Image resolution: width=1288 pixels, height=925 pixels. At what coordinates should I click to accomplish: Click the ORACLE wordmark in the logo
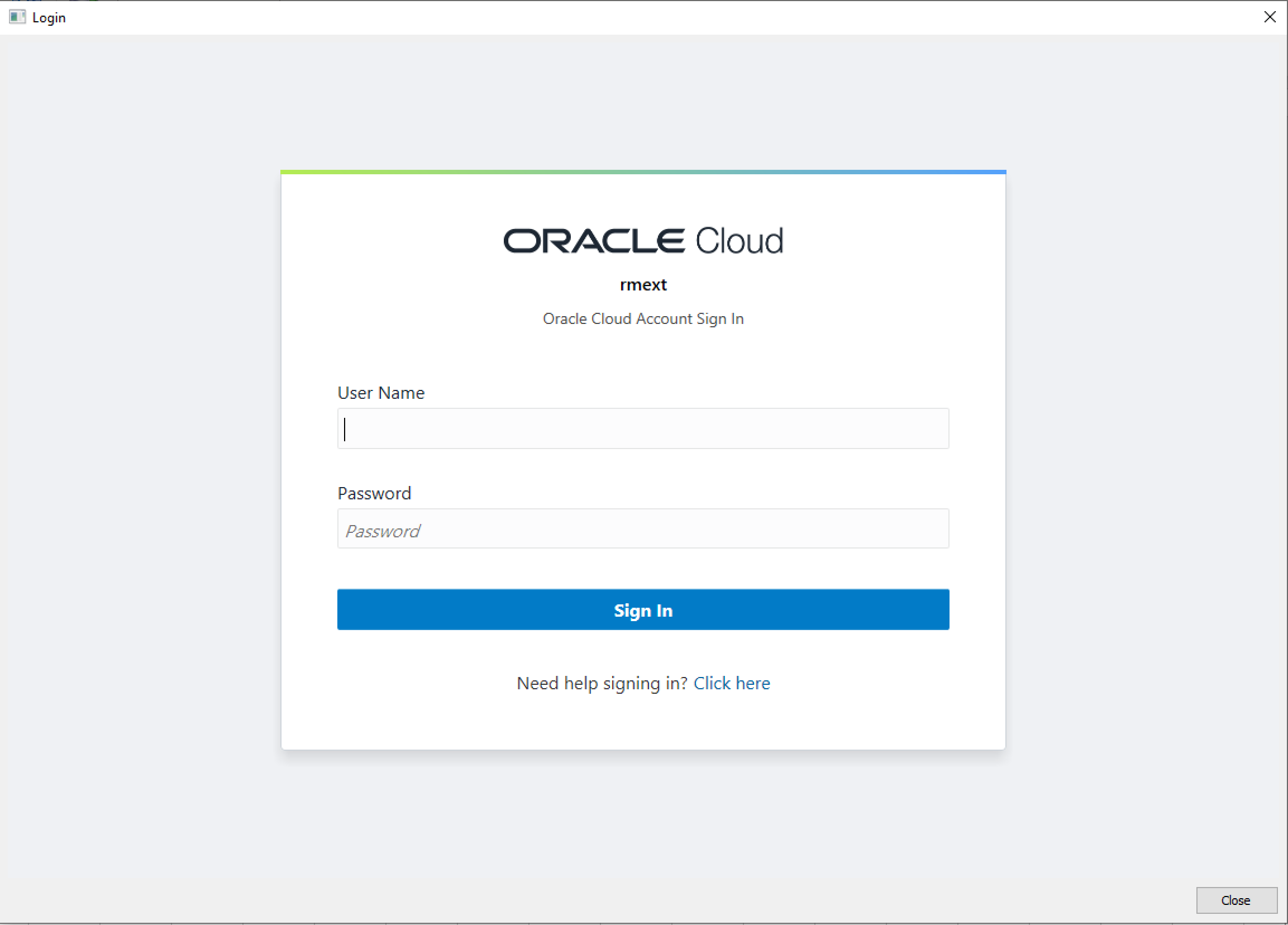594,241
